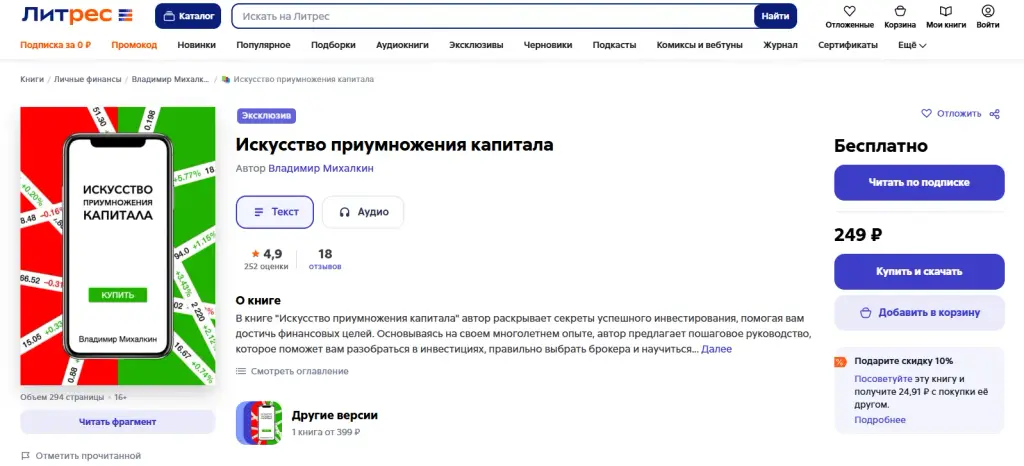Click the reviews count 18 отзывов

click(325, 259)
